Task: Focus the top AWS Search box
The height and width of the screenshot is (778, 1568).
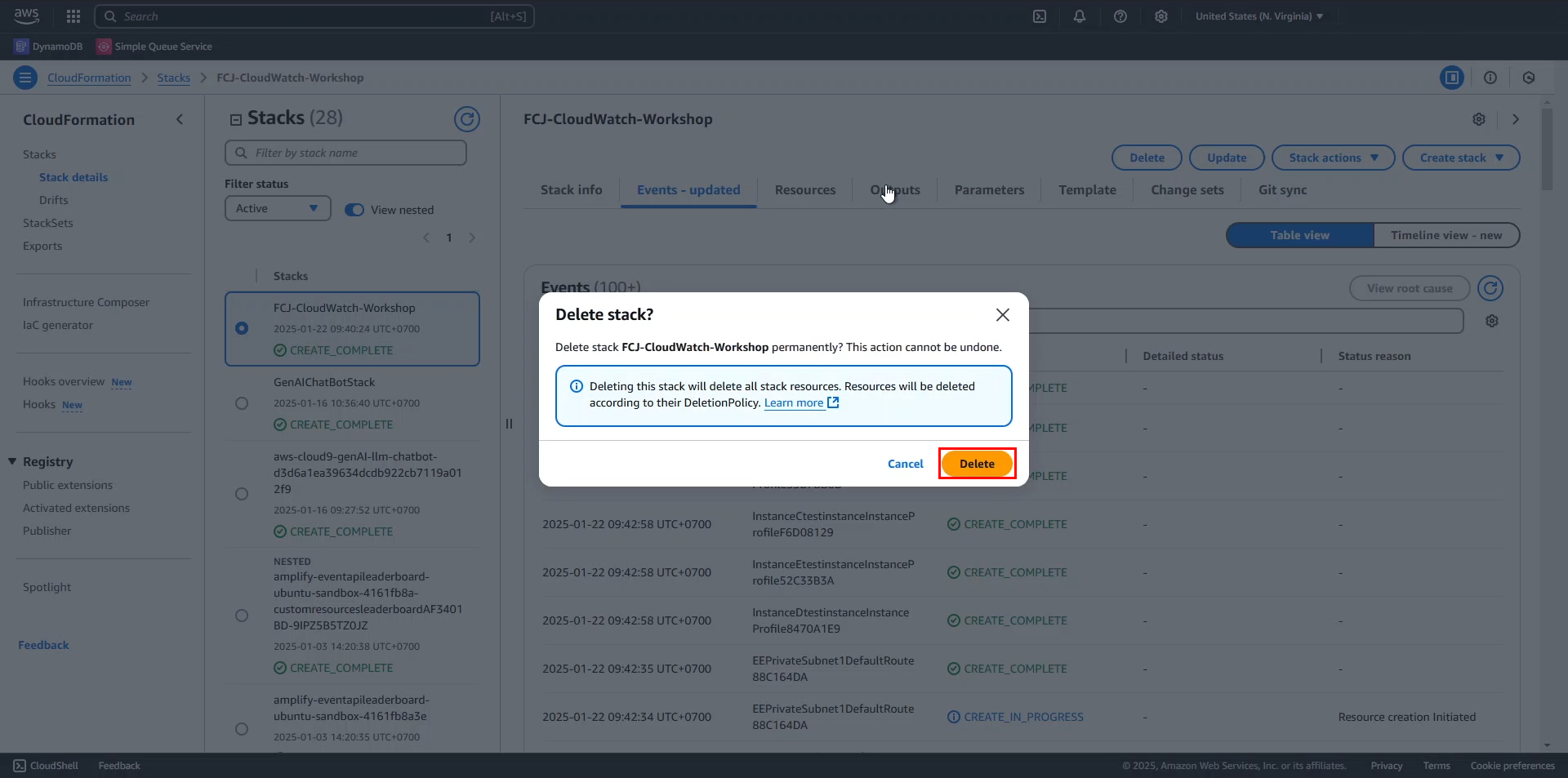Action: [314, 16]
